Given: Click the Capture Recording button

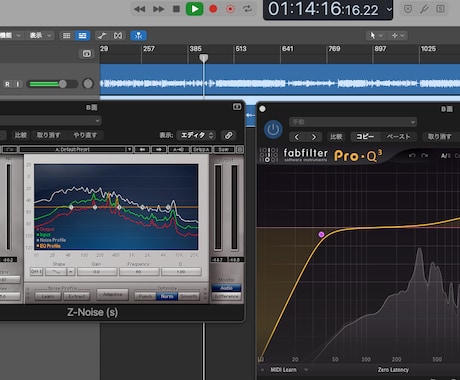Looking at the screenshot, I should point(230,9).
